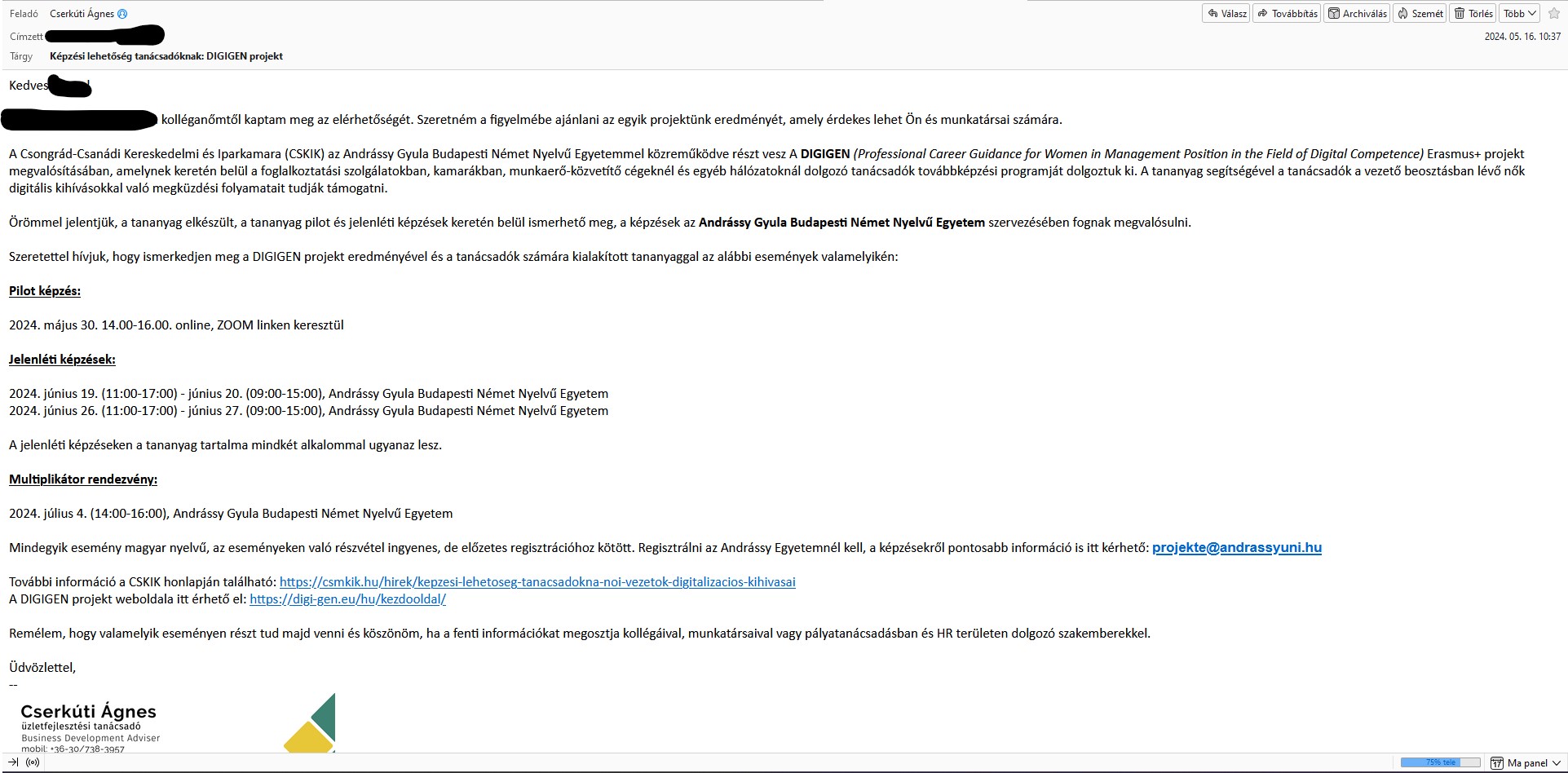1568x773 pixels.
Task: Click the 'Business Development Adviser' signature line
Action: pyautogui.click(x=91, y=738)
